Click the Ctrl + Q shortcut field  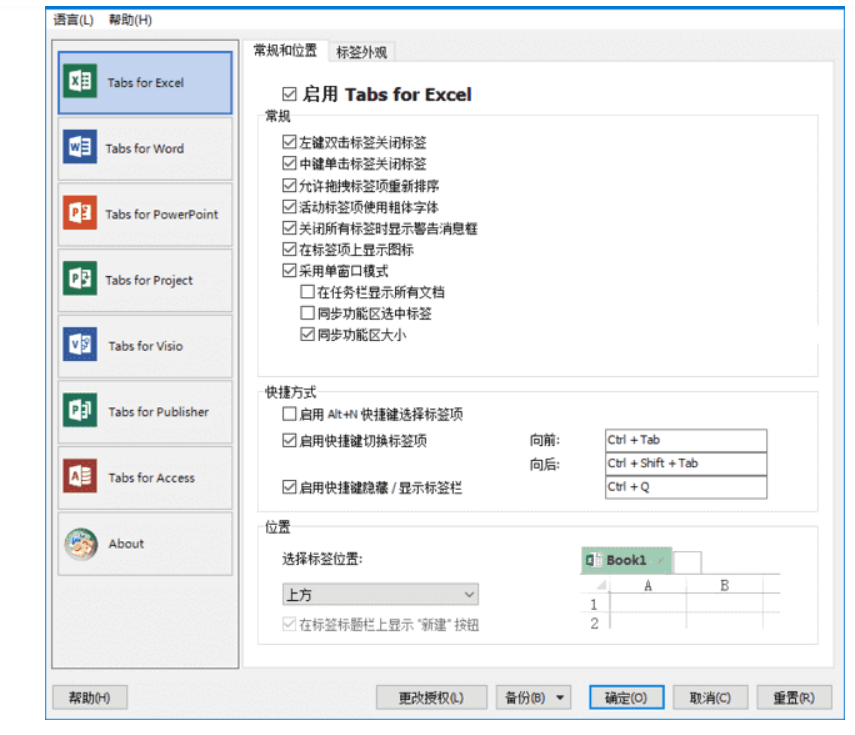coord(685,487)
